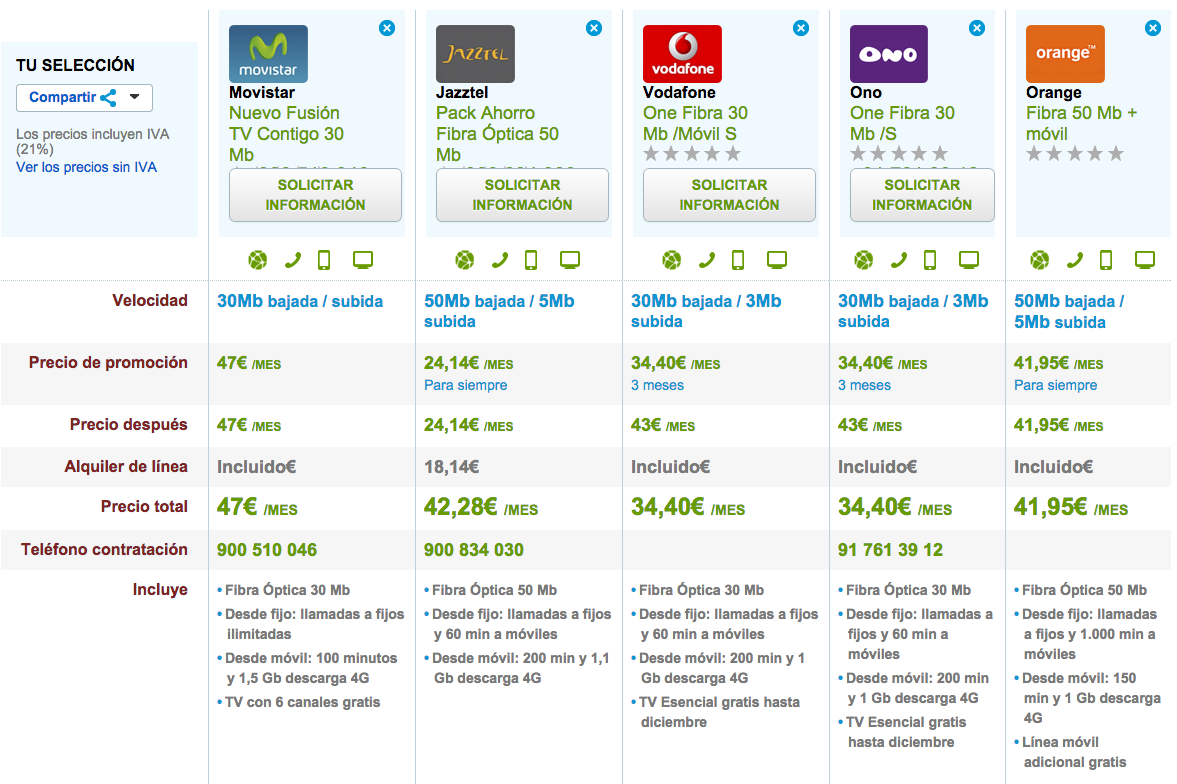The height and width of the screenshot is (784, 1177).
Task: Click the phone handset icon under Jazztel
Action: (x=499, y=260)
